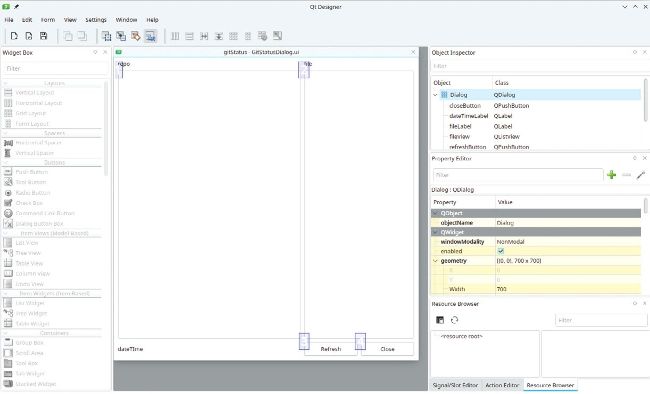Click the Adjust Size toolbar icon

pos(277,36)
